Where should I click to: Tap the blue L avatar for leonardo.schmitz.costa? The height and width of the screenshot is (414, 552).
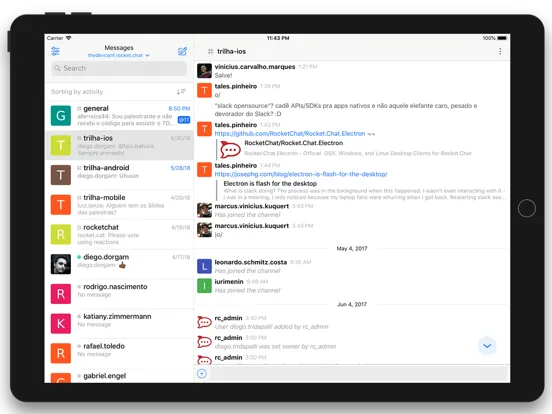(x=204, y=266)
